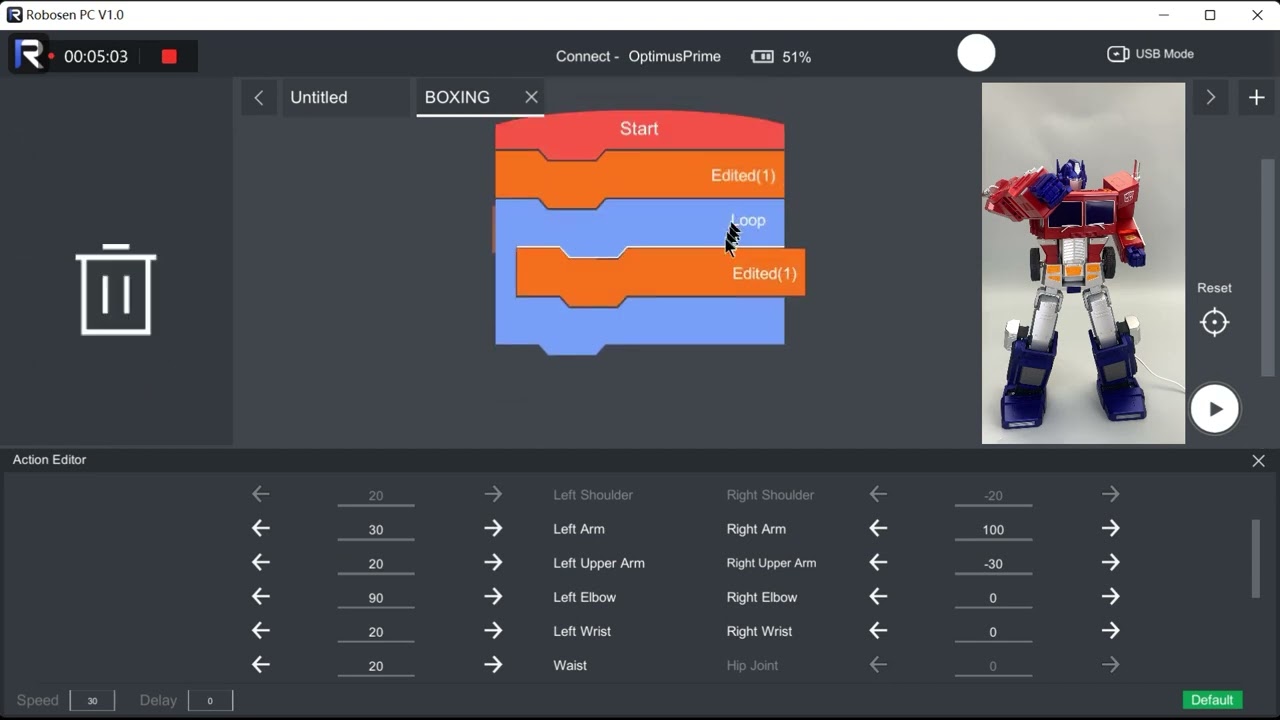Click the white circle indicator at top

point(976,53)
